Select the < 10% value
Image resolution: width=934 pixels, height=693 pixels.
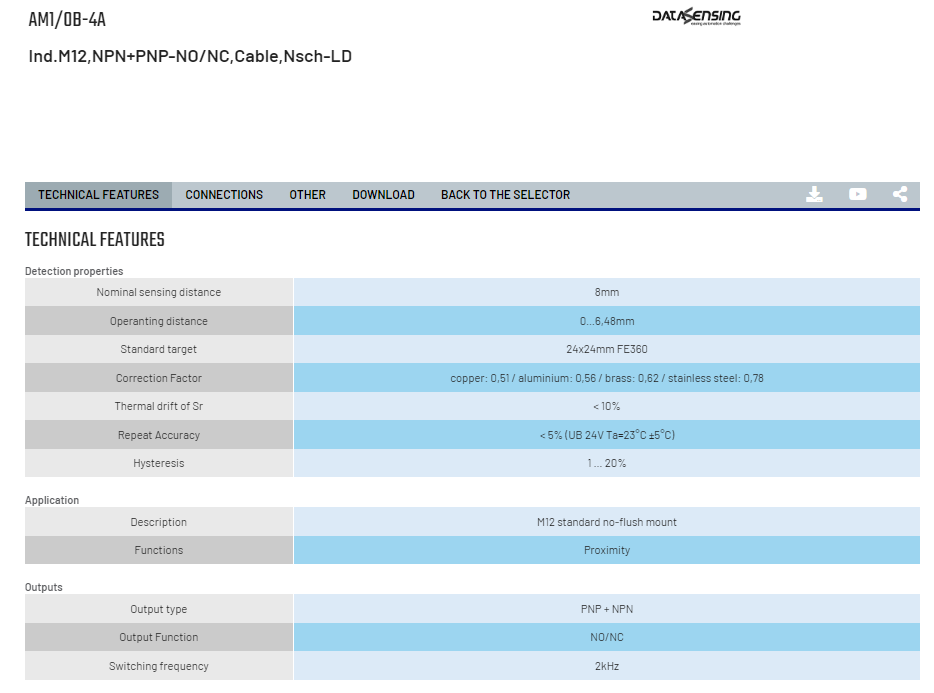(x=607, y=406)
